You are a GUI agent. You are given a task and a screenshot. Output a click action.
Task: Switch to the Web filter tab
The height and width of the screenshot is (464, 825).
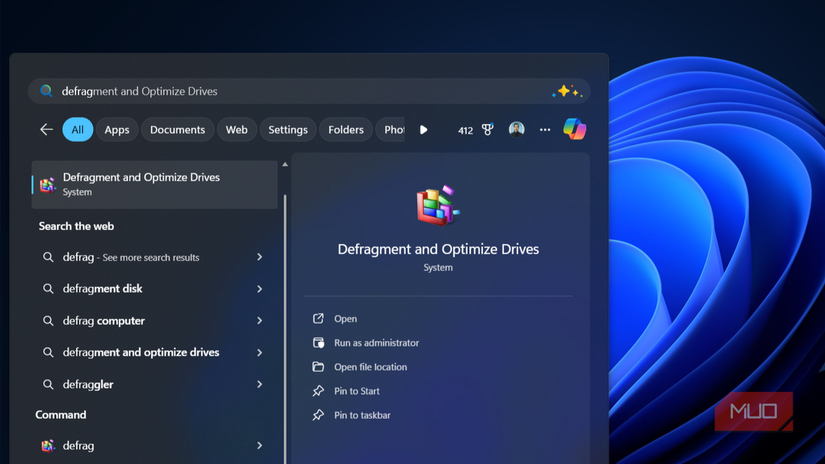tap(237, 130)
